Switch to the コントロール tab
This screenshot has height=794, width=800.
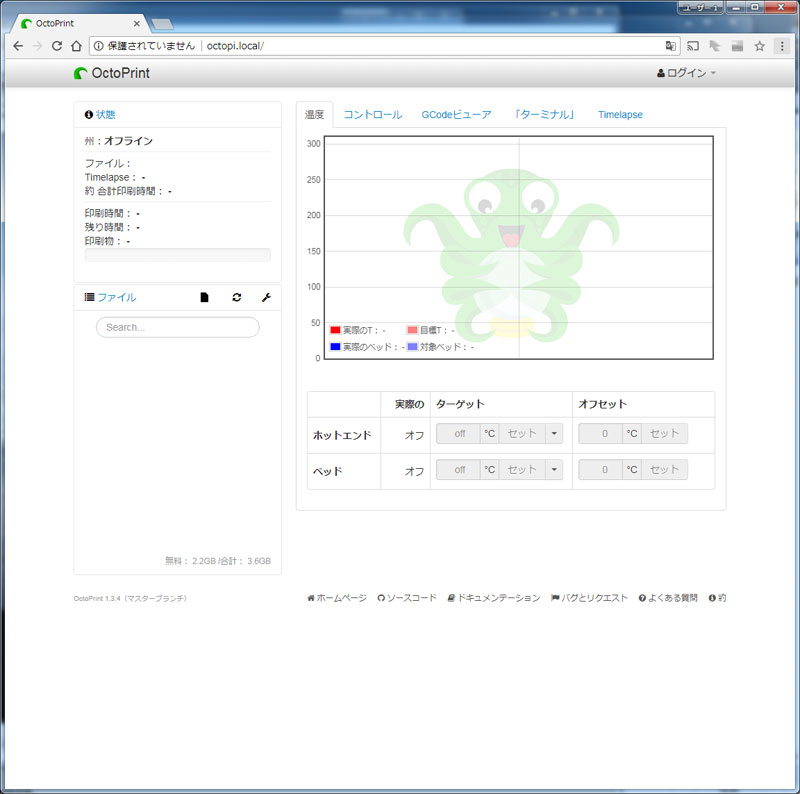coord(372,115)
